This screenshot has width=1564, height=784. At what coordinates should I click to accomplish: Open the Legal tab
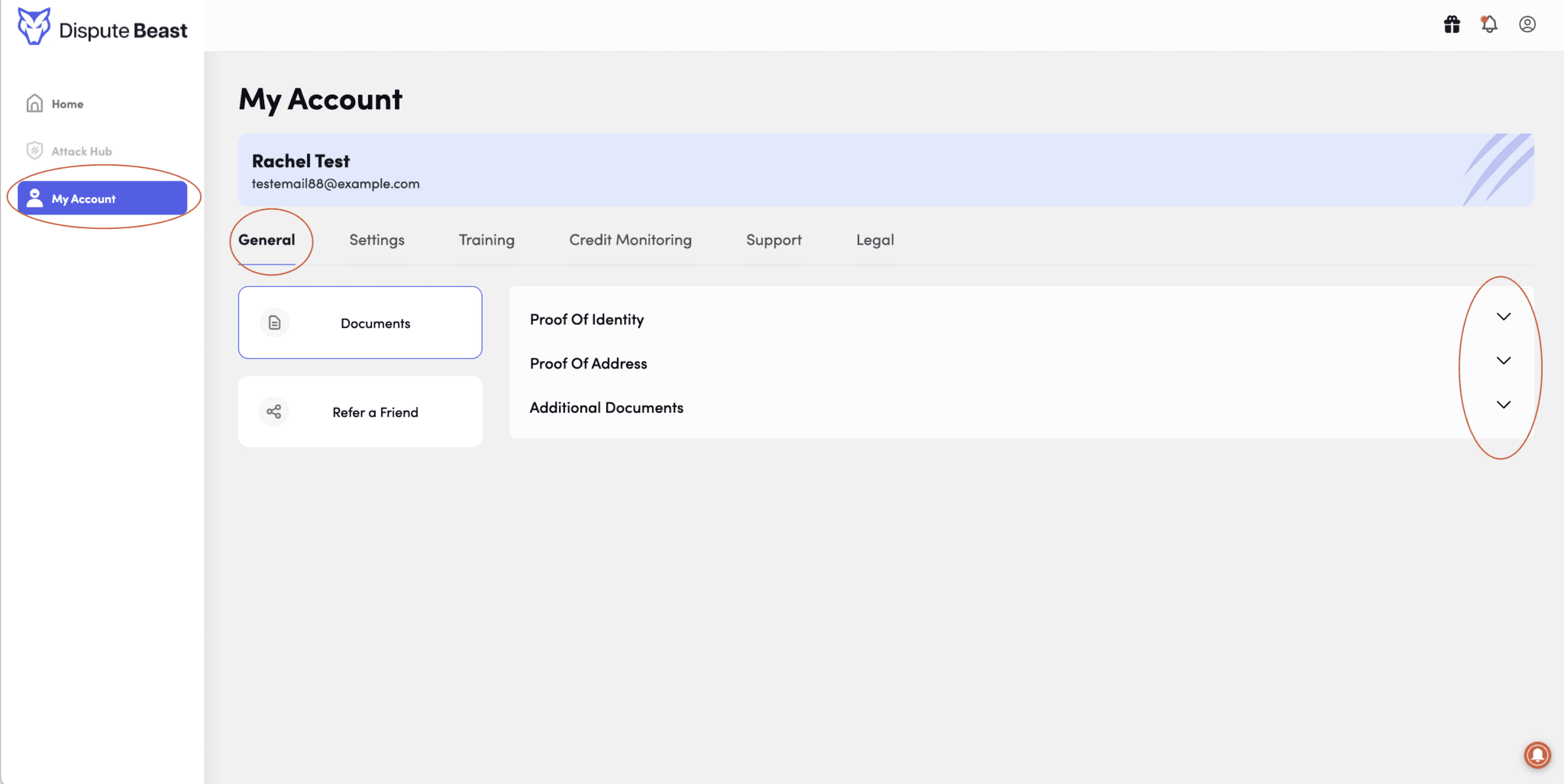(874, 240)
